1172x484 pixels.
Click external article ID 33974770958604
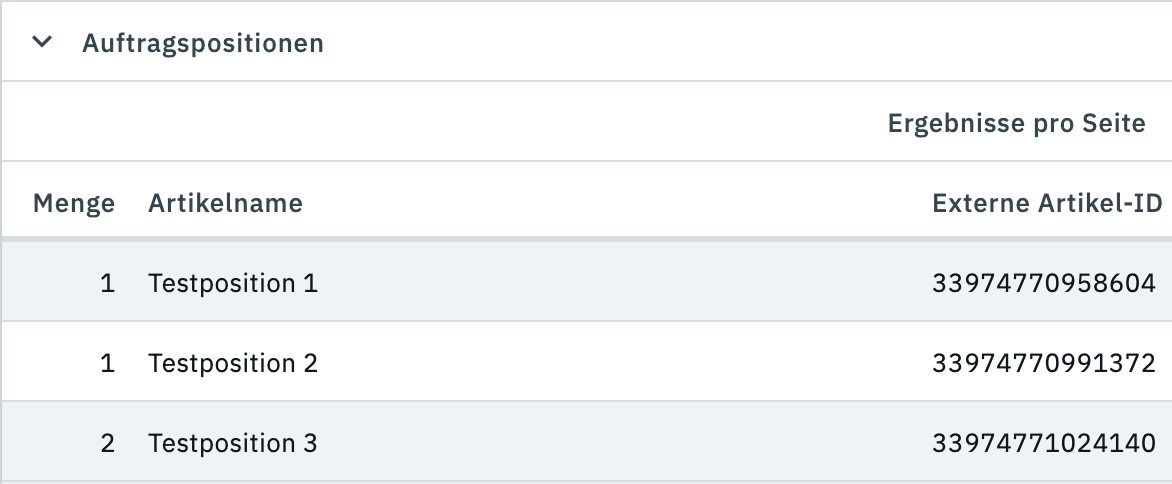1043,283
